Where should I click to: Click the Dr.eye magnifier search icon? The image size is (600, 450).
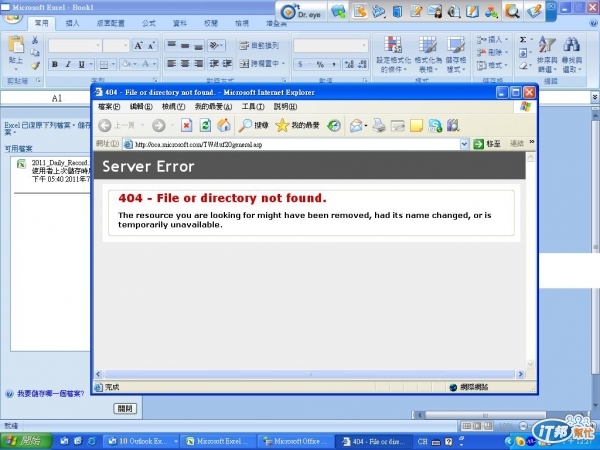tap(512, 11)
